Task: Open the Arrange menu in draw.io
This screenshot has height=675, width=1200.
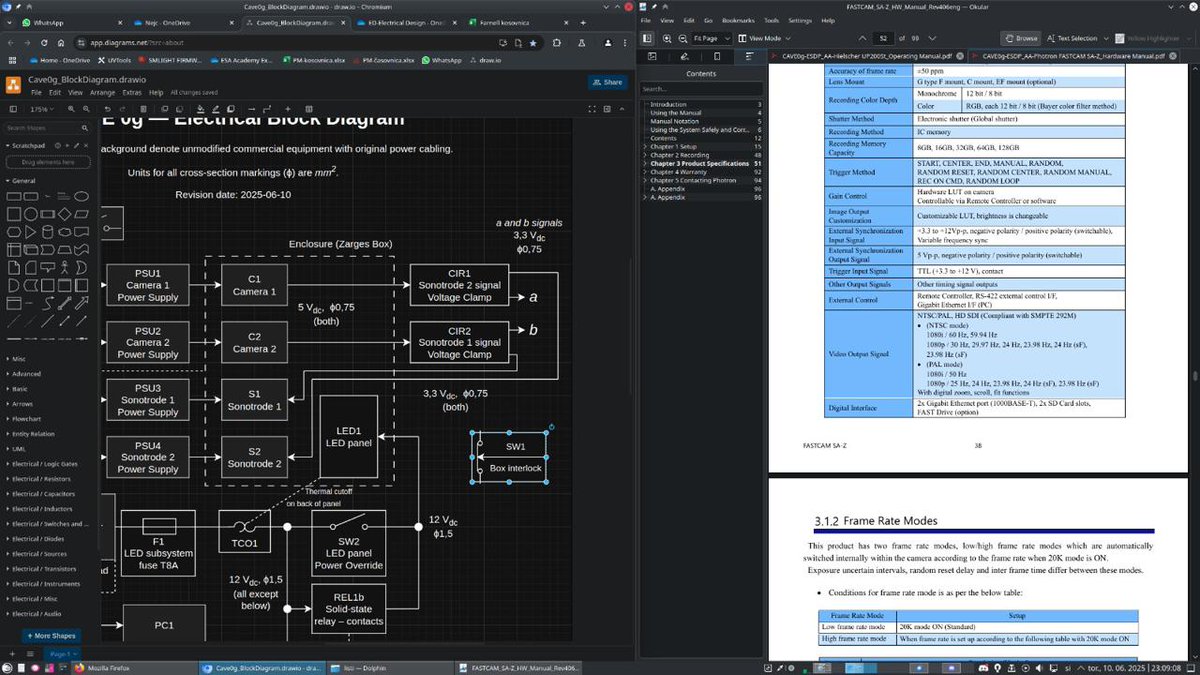Action: click(101, 92)
